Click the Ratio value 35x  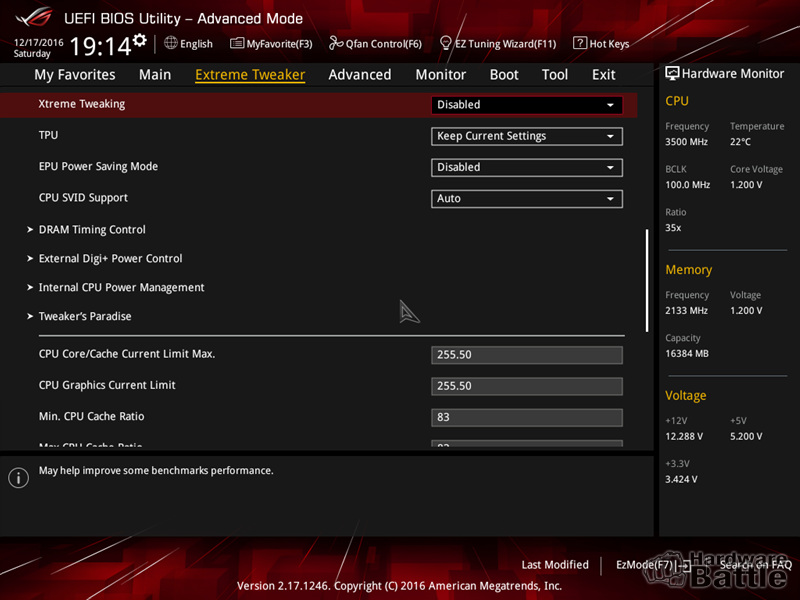pyautogui.click(x=673, y=228)
